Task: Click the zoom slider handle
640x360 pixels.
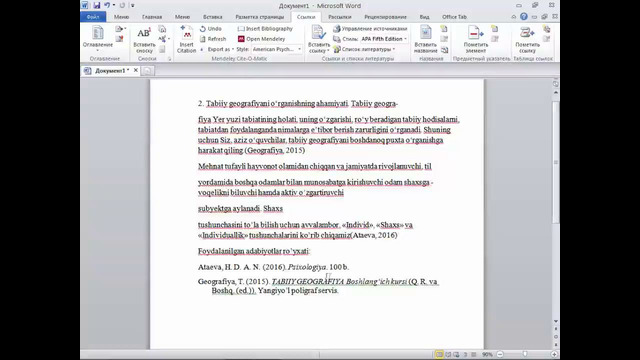Action: (525, 354)
